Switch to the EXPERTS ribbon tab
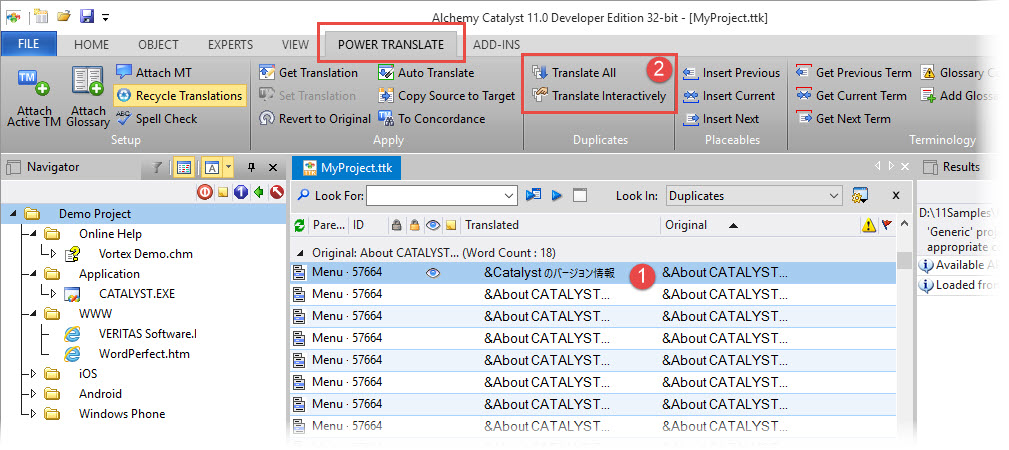Screen dimensions: 1009x450 click(230, 44)
